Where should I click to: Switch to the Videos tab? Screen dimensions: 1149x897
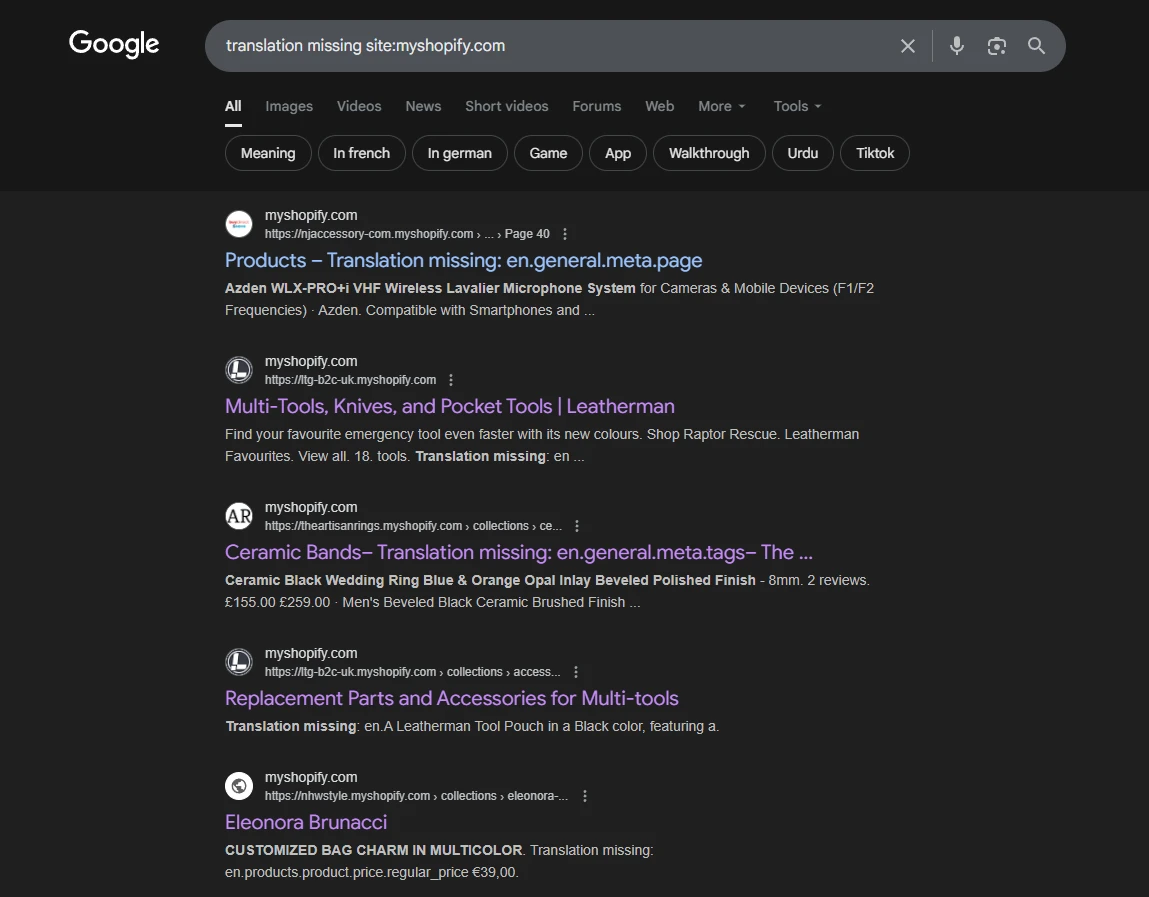[359, 106]
